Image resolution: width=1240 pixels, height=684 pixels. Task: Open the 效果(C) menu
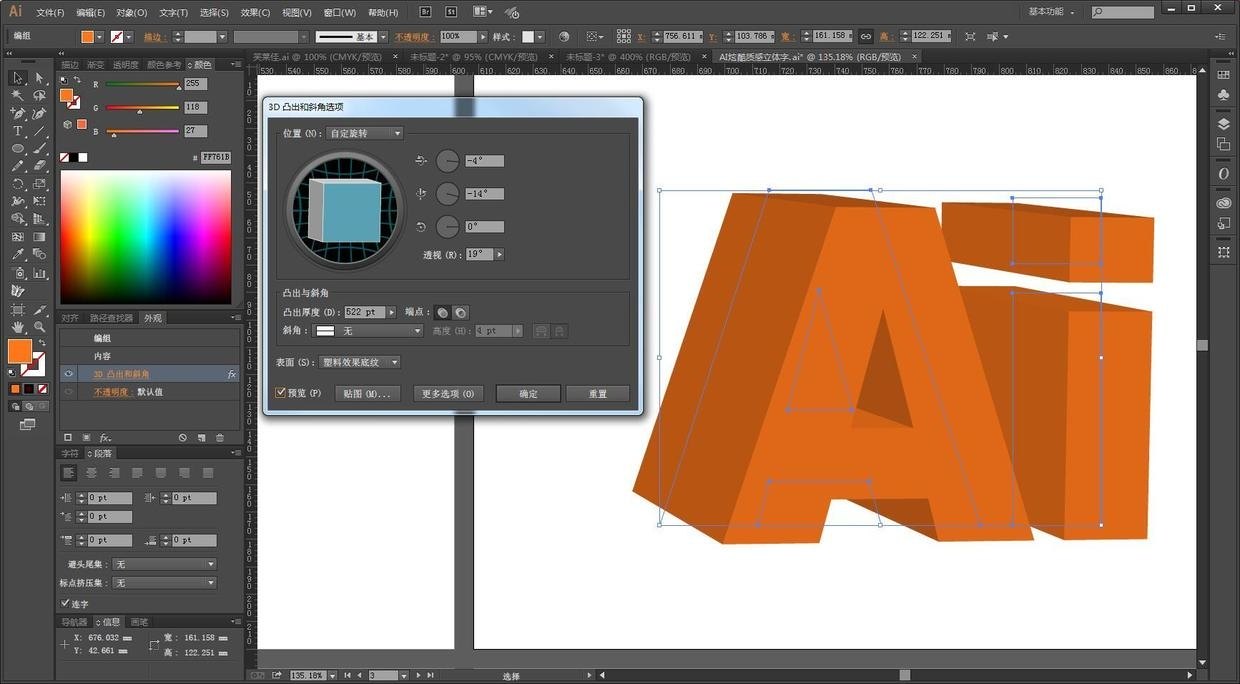(255, 13)
